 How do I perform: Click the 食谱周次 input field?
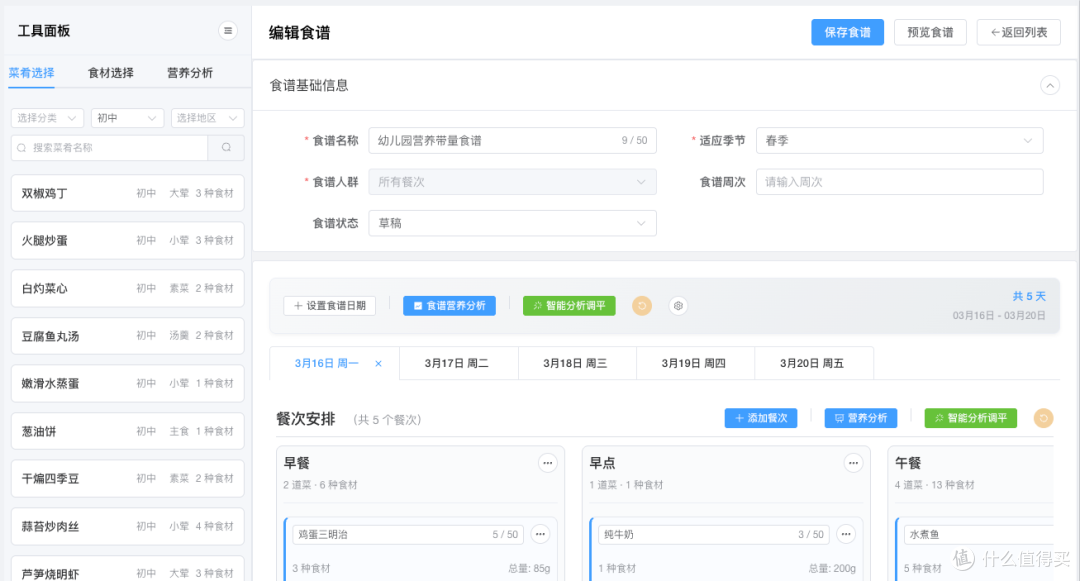point(899,182)
